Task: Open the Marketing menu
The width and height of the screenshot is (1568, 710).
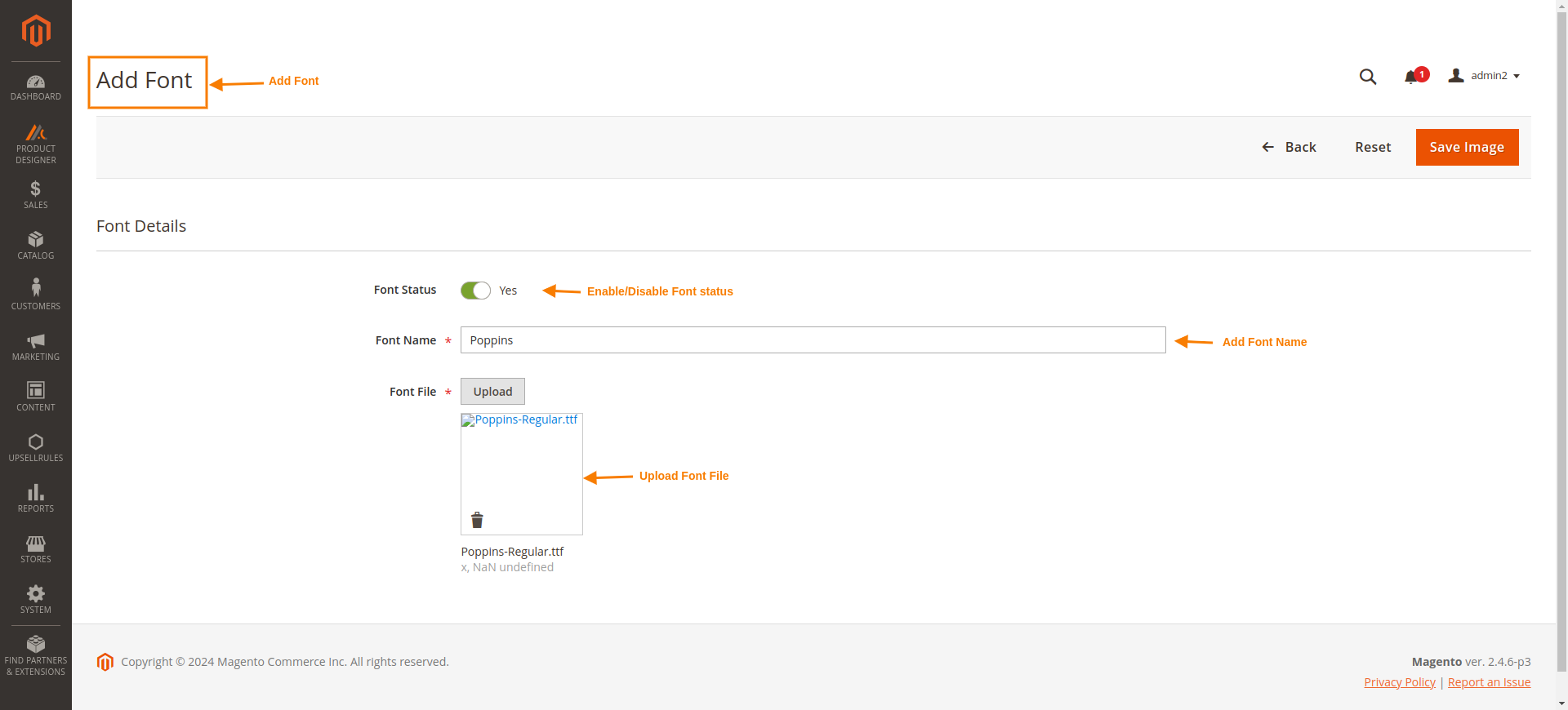Action: (x=36, y=347)
